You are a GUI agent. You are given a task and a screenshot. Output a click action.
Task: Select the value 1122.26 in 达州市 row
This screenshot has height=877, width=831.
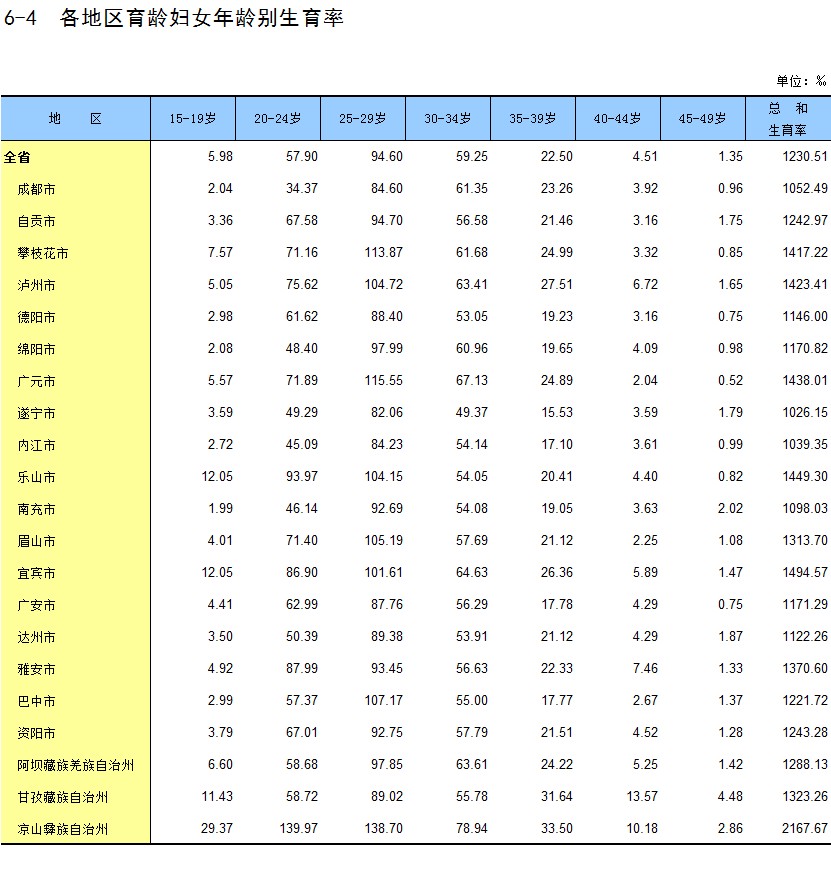[x=805, y=636]
